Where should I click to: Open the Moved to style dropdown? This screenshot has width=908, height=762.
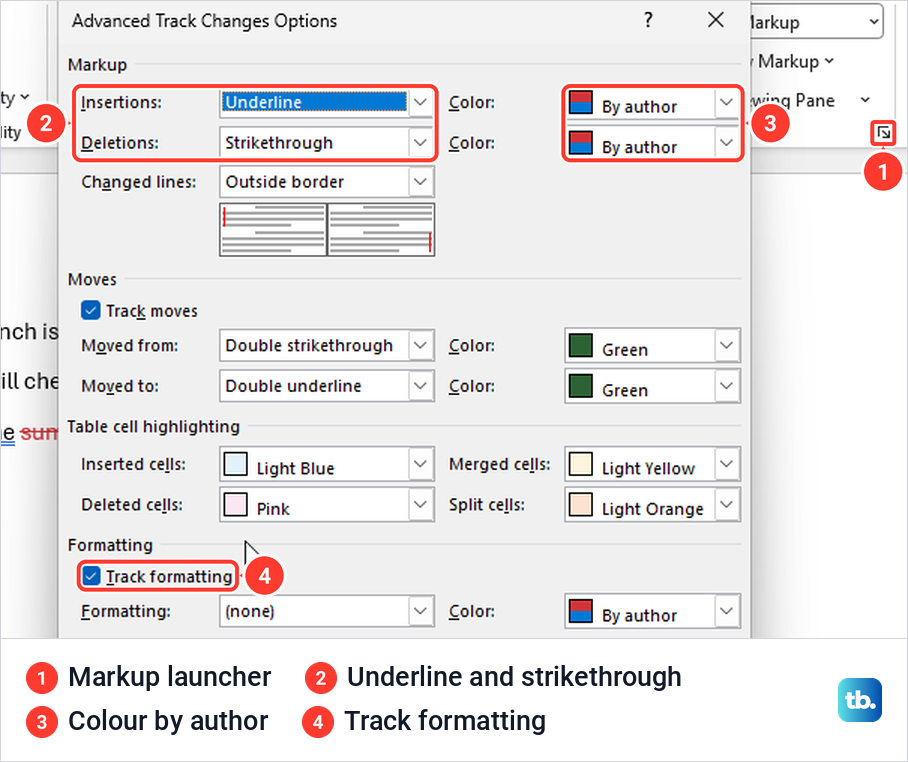(420, 386)
